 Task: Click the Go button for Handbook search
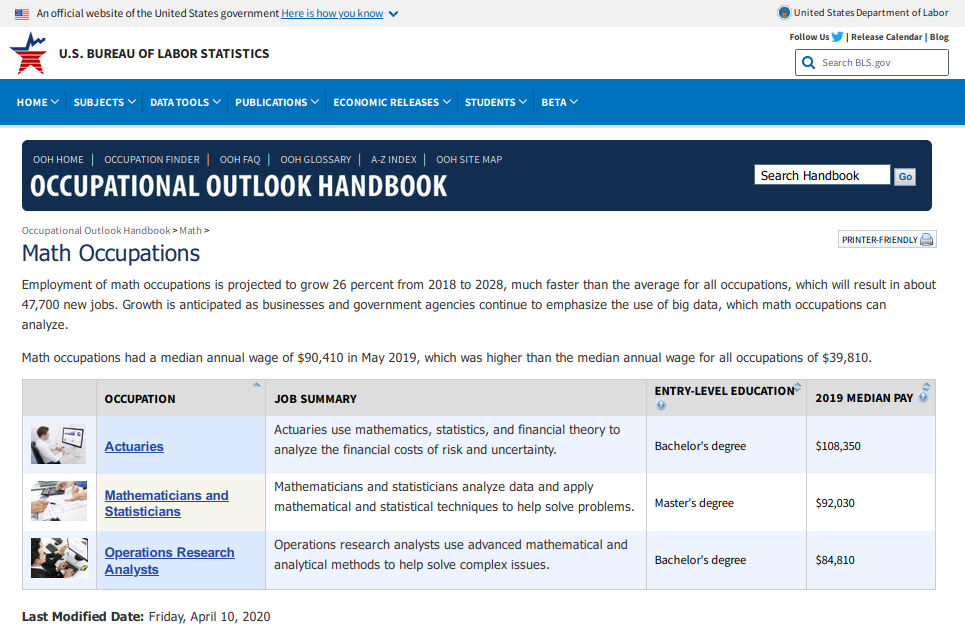[905, 177]
